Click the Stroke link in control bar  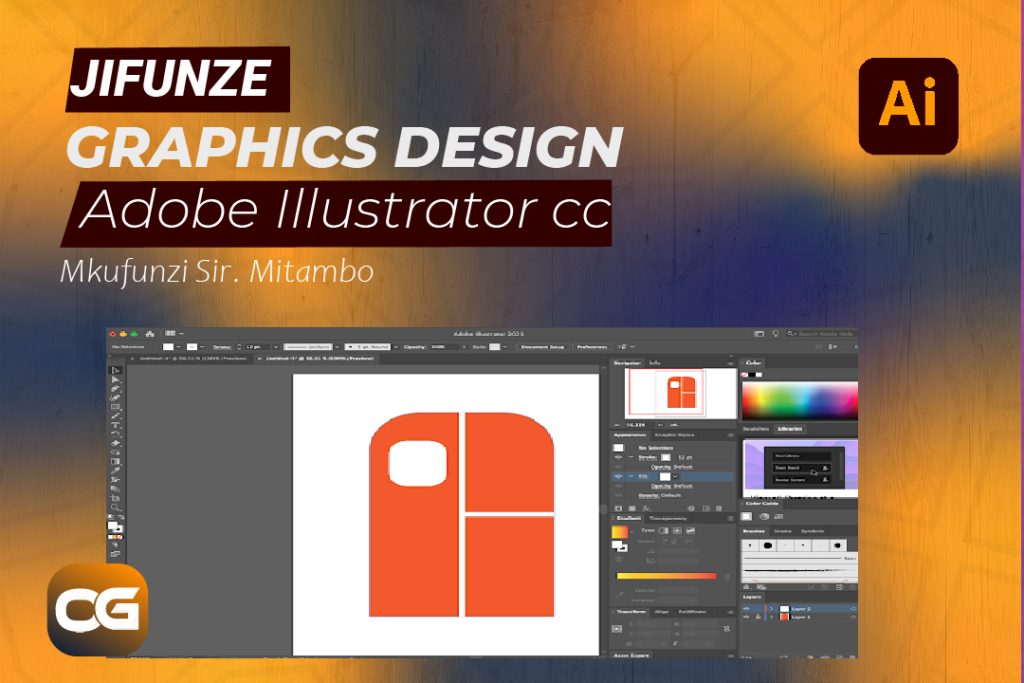tap(222, 347)
